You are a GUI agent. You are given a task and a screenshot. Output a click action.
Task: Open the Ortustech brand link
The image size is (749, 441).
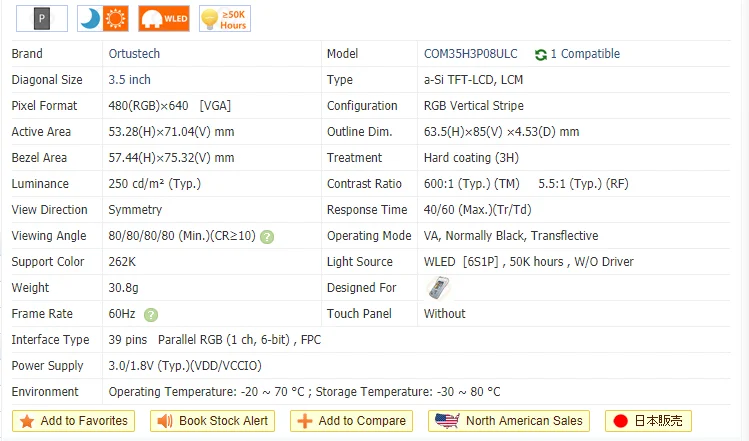[134, 54]
